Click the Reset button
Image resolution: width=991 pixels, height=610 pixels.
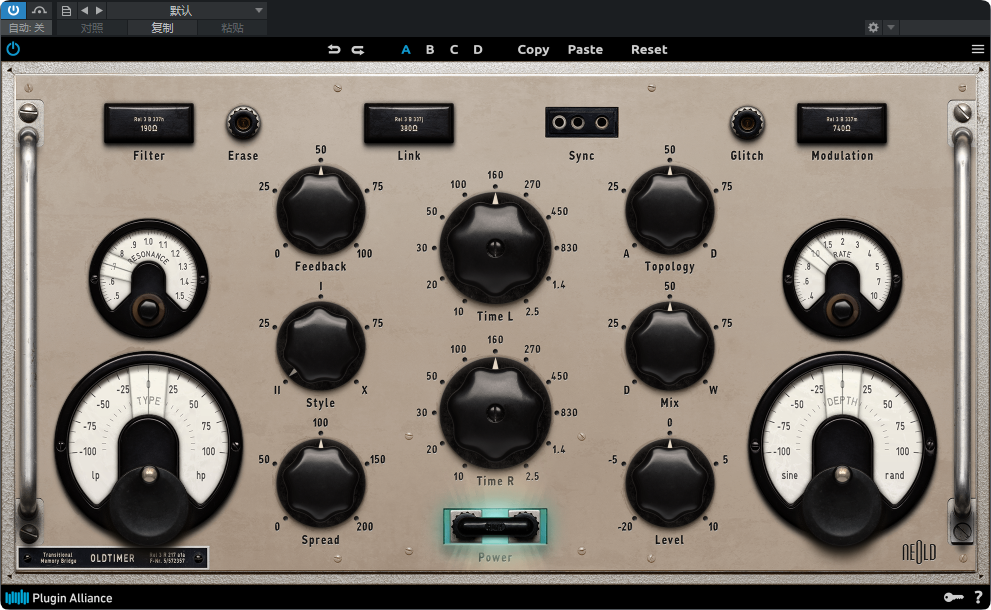649,49
